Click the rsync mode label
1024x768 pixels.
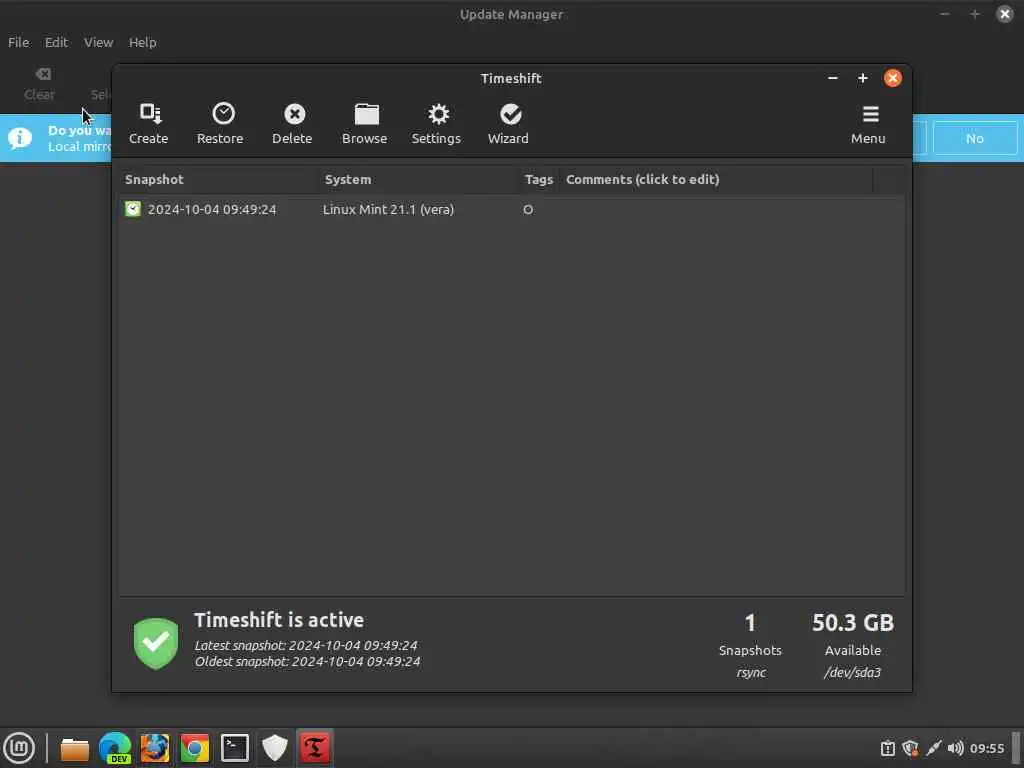tap(751, 673)
